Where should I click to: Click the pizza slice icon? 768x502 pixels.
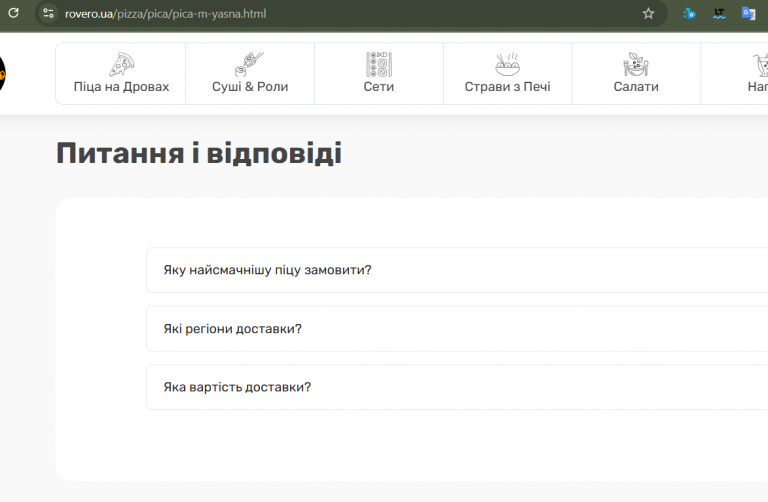(121, 64)
